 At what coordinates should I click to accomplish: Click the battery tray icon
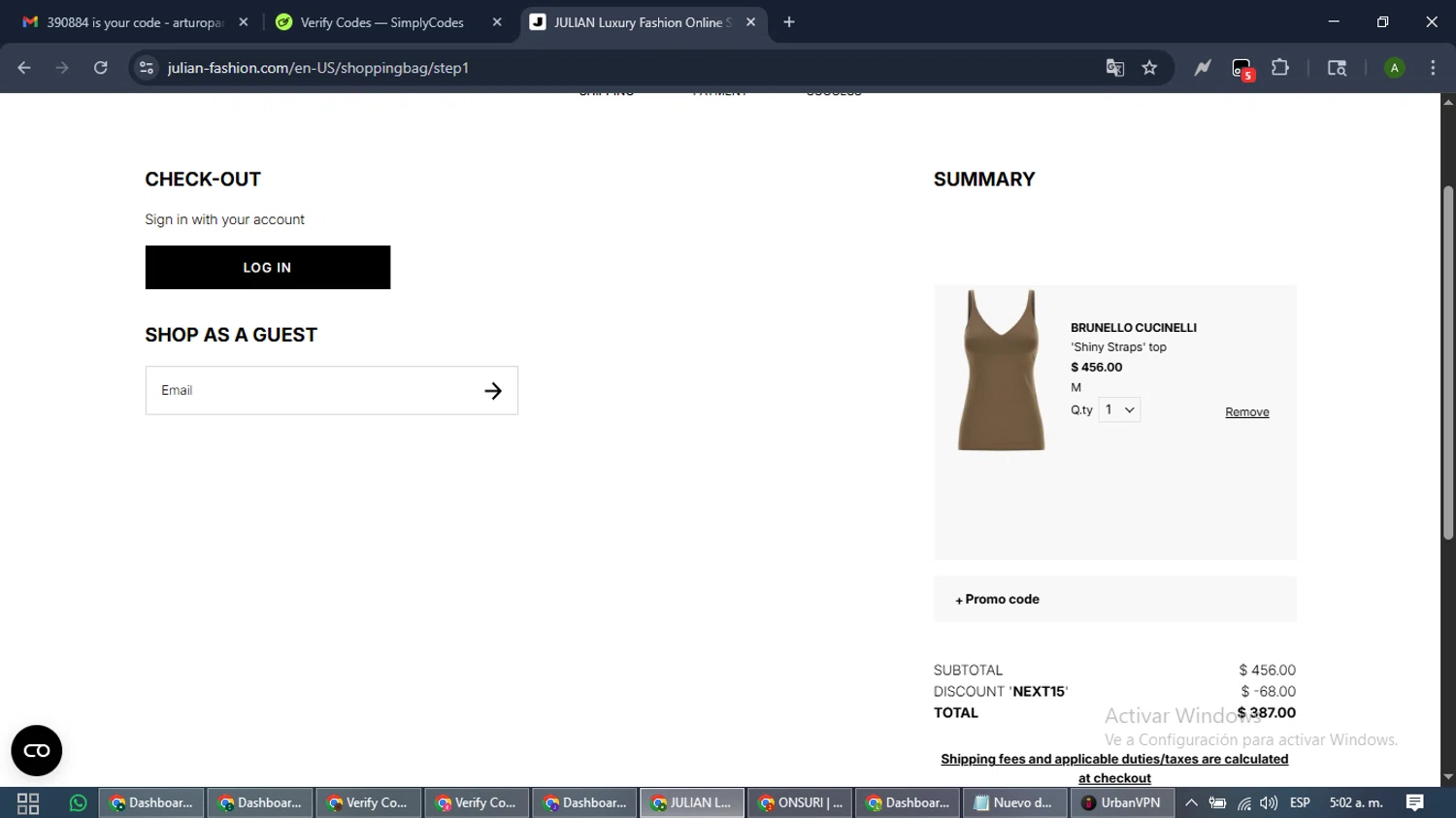[1217, 803]
